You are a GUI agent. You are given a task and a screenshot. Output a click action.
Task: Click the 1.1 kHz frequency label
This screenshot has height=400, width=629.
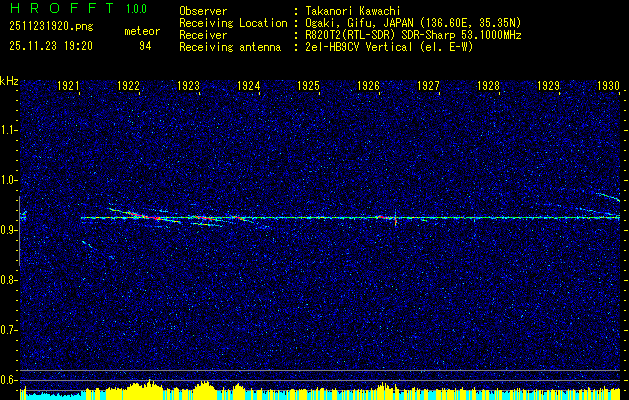click(x=8, y=130)
